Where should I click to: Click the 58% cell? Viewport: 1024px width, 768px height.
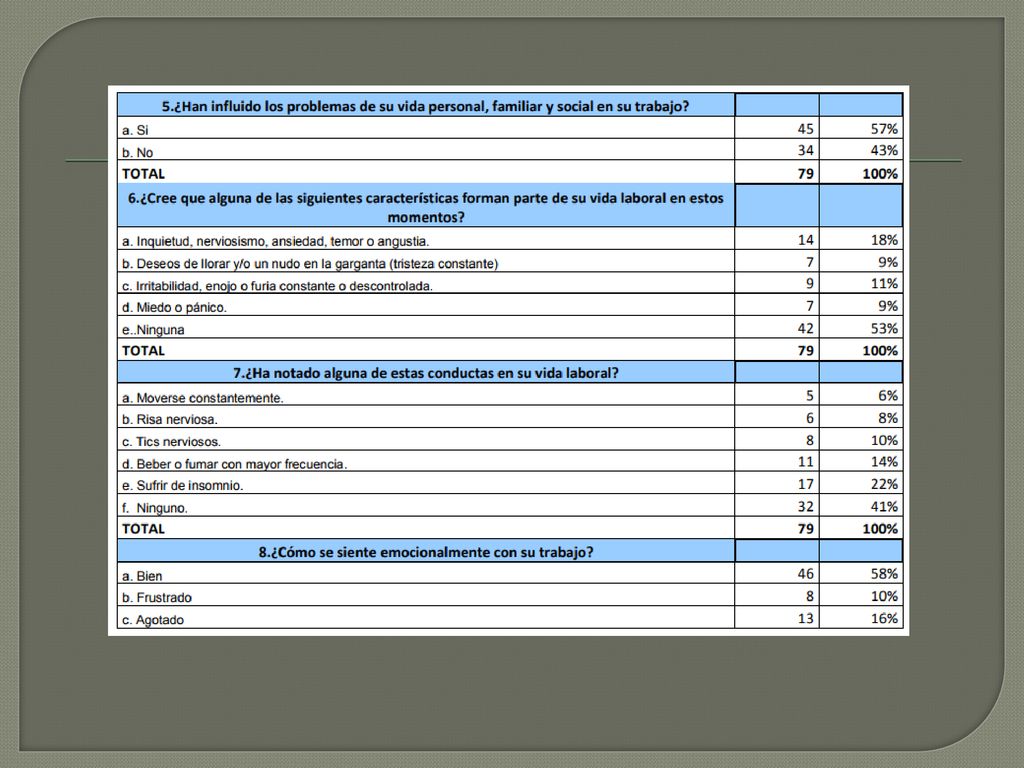click(x=884, y=573)
